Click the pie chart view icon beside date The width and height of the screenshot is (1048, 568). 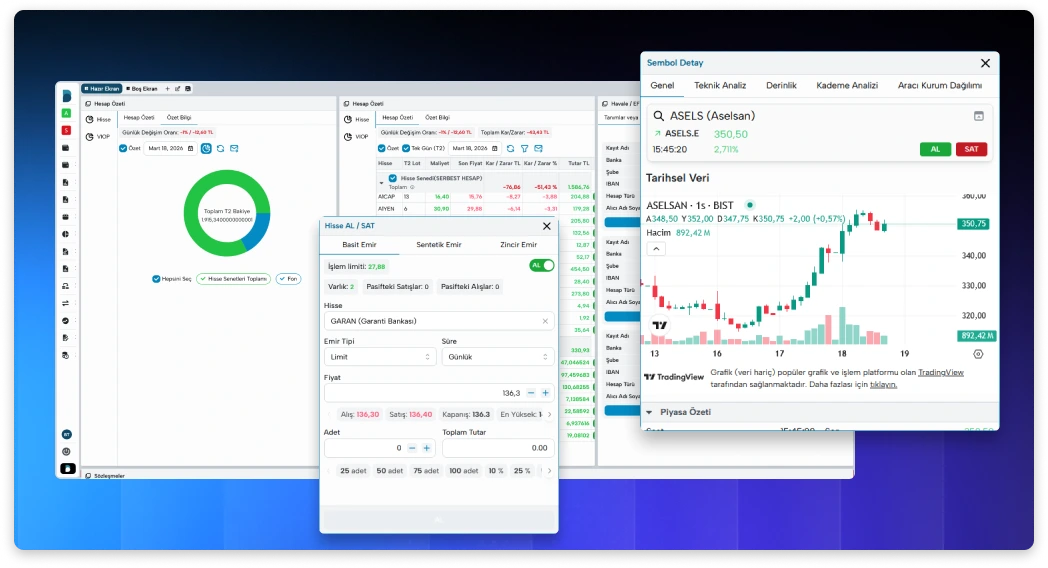(206, 148)
